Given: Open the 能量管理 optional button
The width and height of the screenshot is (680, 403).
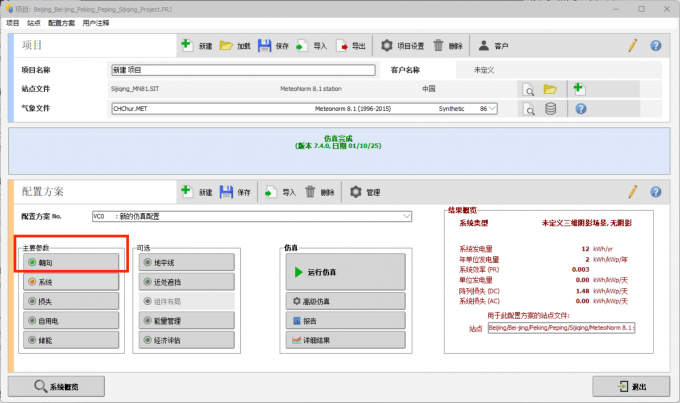Looking at the screenshot, I should tap(187, 321).
